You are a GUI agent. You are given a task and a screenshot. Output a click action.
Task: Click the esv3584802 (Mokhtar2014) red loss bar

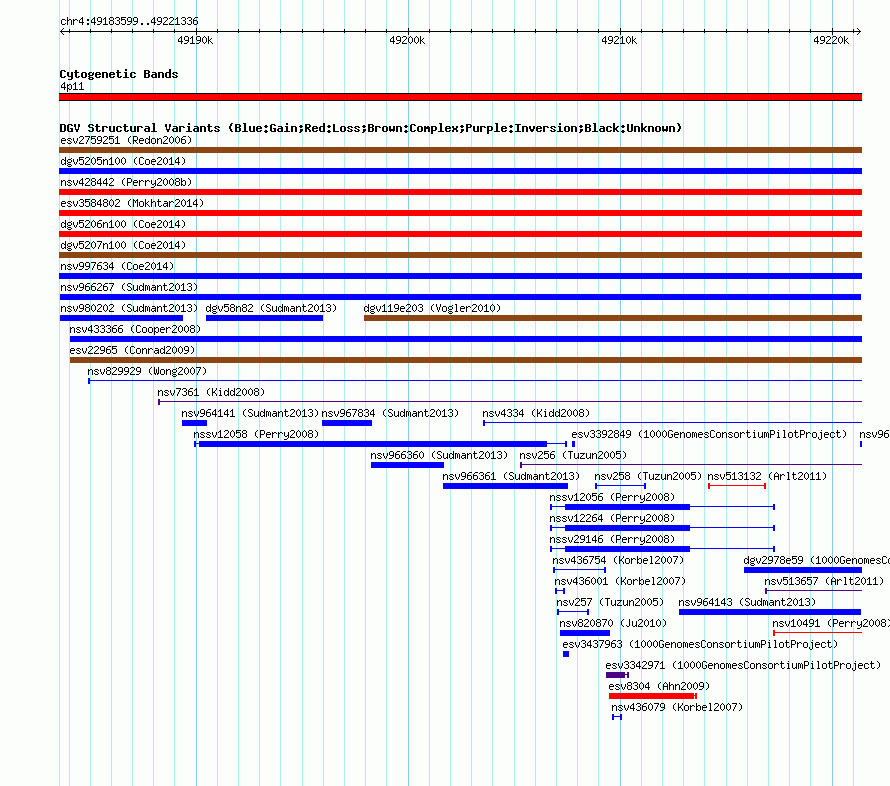pos(460,213)
